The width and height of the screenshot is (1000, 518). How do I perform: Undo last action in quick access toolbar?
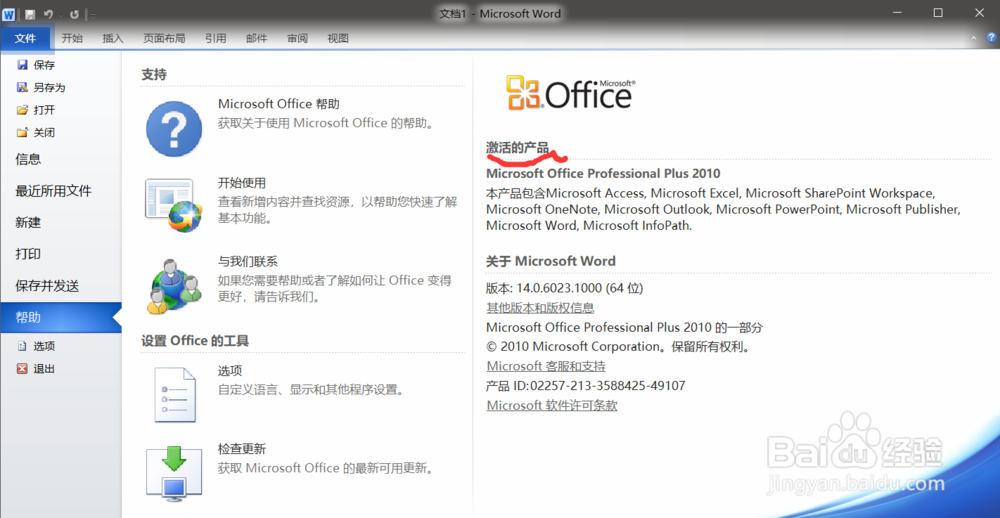click(x=48, y=14)
